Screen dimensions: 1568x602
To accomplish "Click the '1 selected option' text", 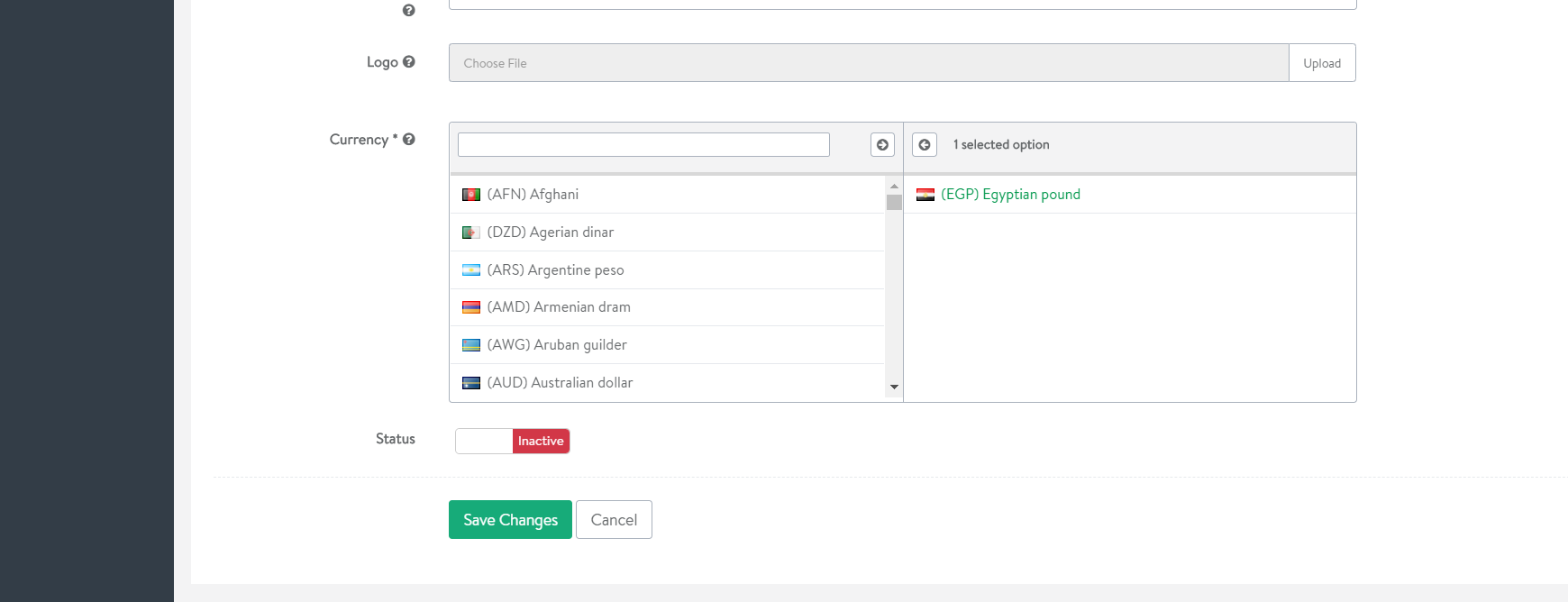I will 1001,144.
